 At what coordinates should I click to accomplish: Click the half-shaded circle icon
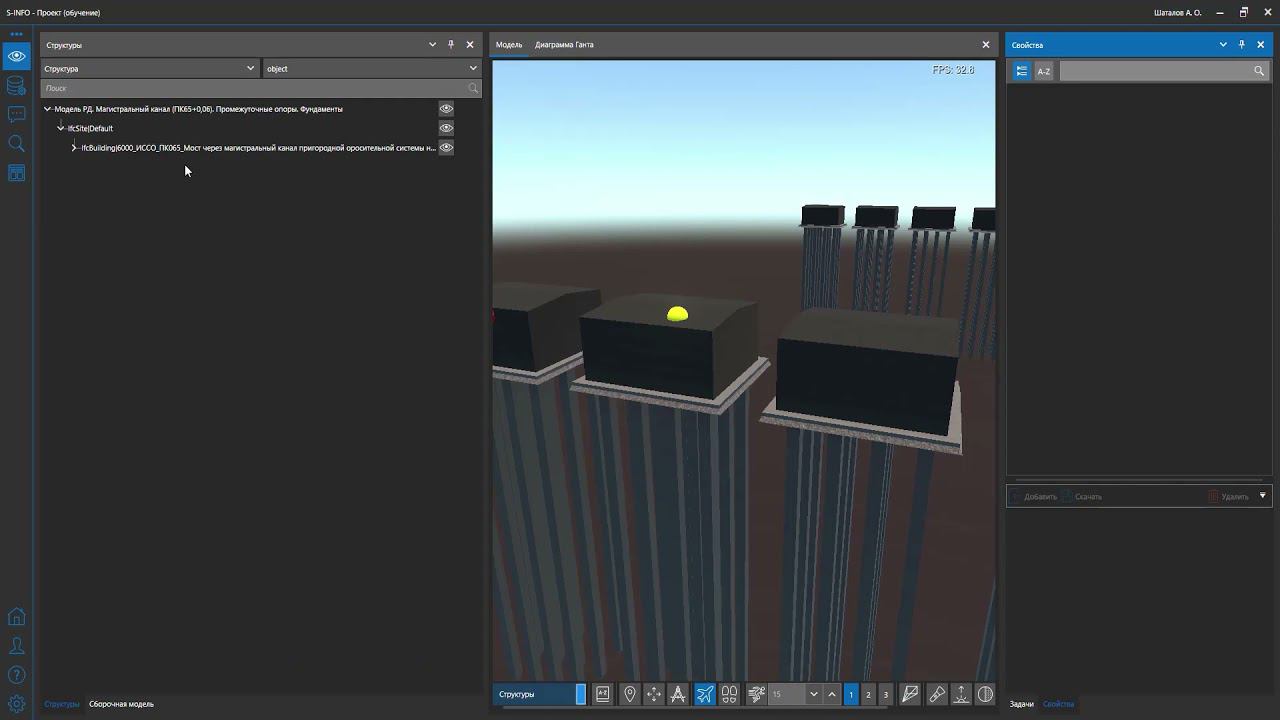[985, 694]
